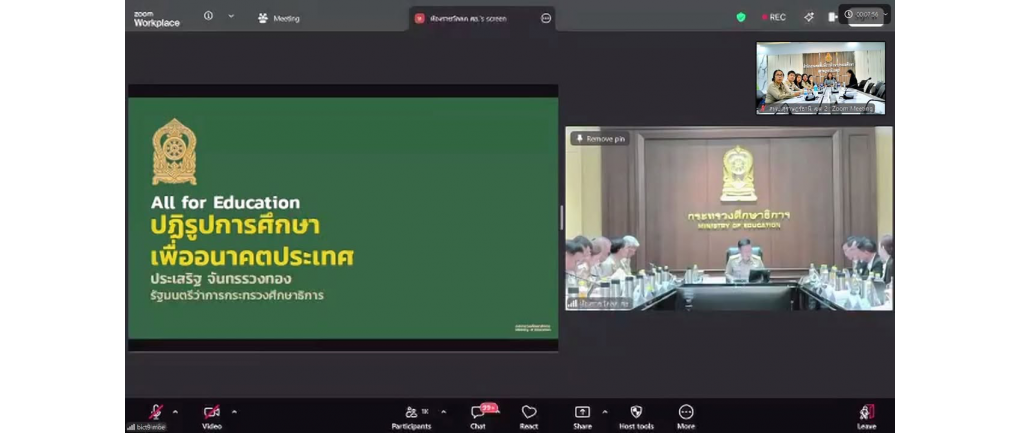Viewport: 1020px width, 433px height.
Task: Click the meeting info icon
Action: pos(208,16)
